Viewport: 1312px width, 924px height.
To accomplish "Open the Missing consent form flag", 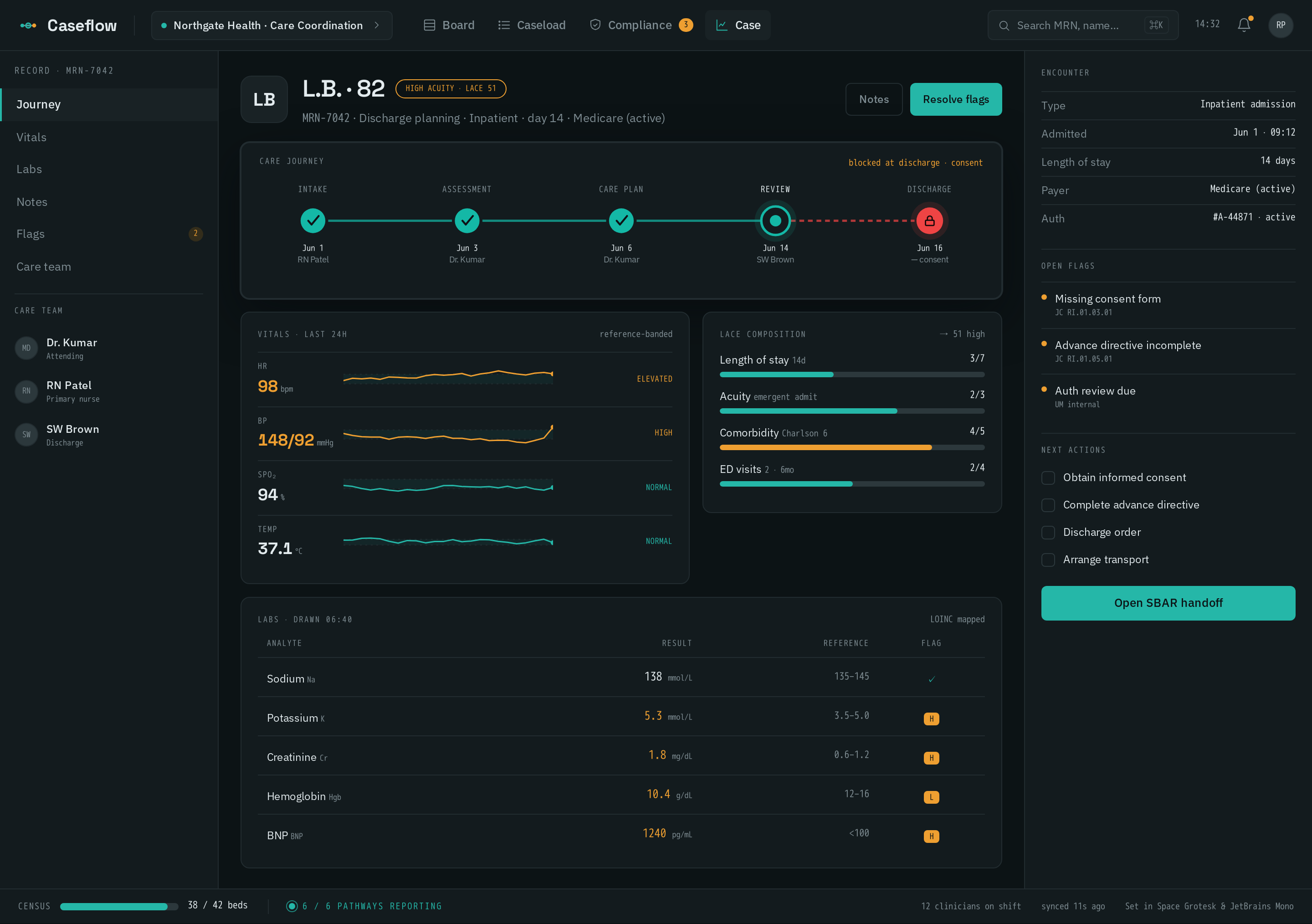I will [1168, 305].
